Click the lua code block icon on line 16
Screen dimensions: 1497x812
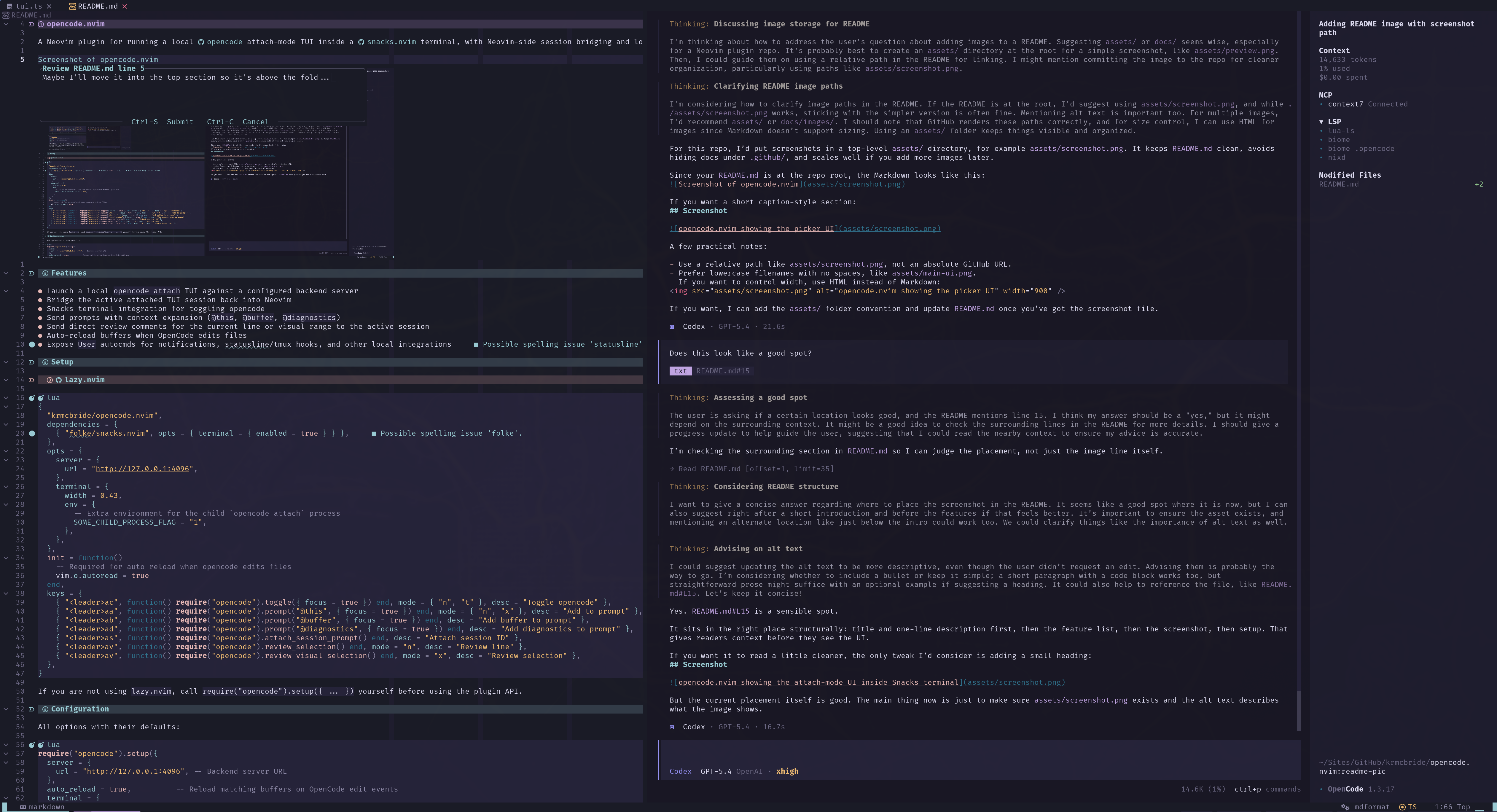pyautogui.click(x=41, y=398)
